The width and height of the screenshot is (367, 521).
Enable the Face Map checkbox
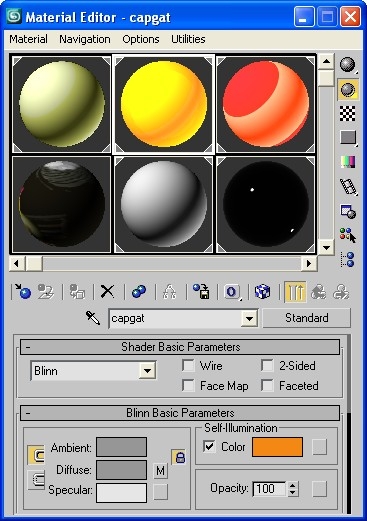[188, 386]
